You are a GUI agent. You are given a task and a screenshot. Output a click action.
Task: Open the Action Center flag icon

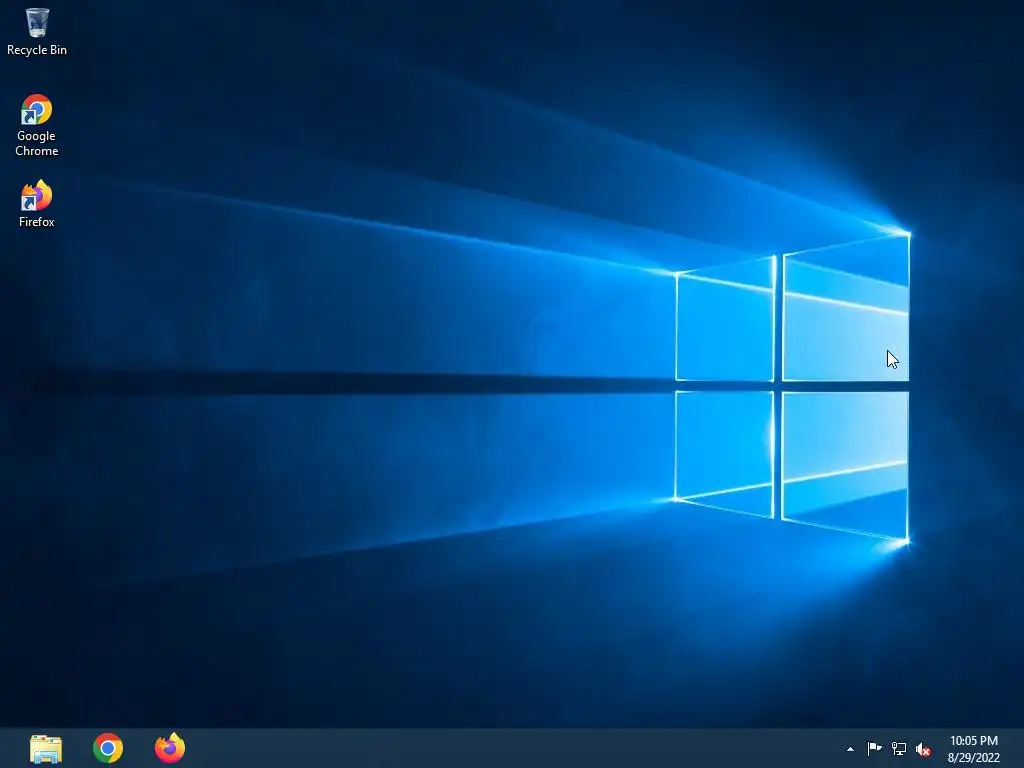tap(874, 749)
